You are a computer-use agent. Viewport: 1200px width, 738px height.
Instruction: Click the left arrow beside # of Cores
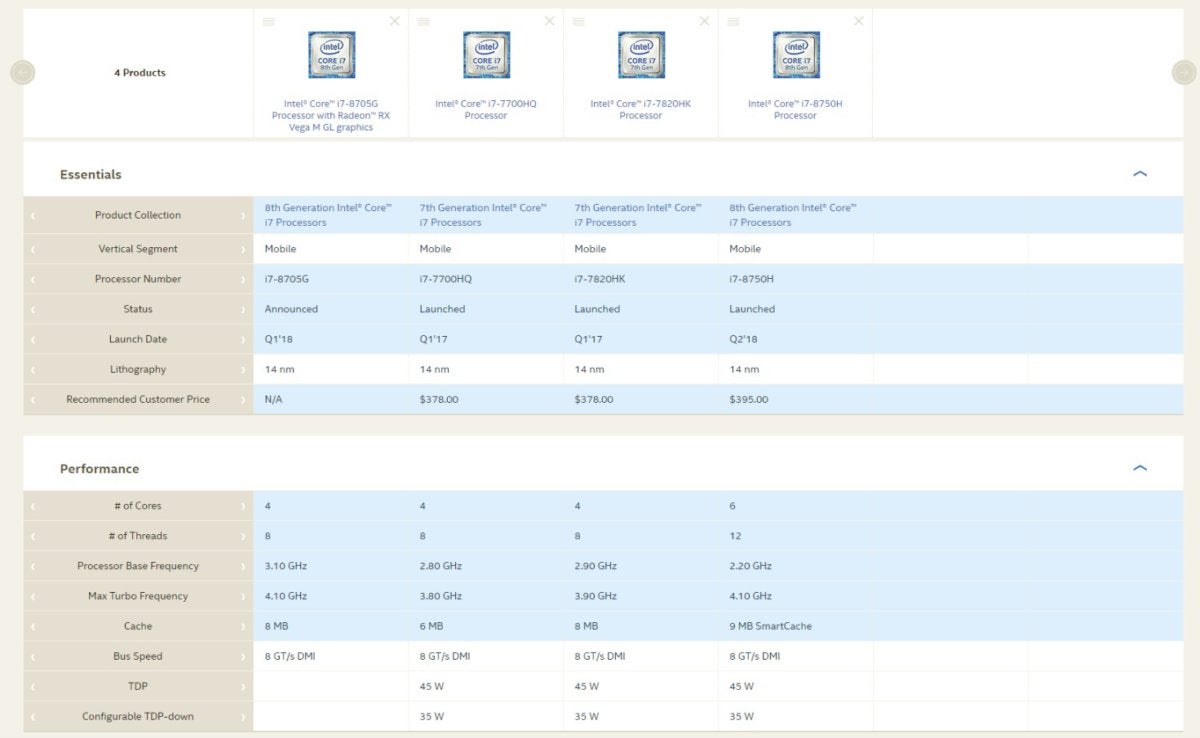(x=32, y=506)
